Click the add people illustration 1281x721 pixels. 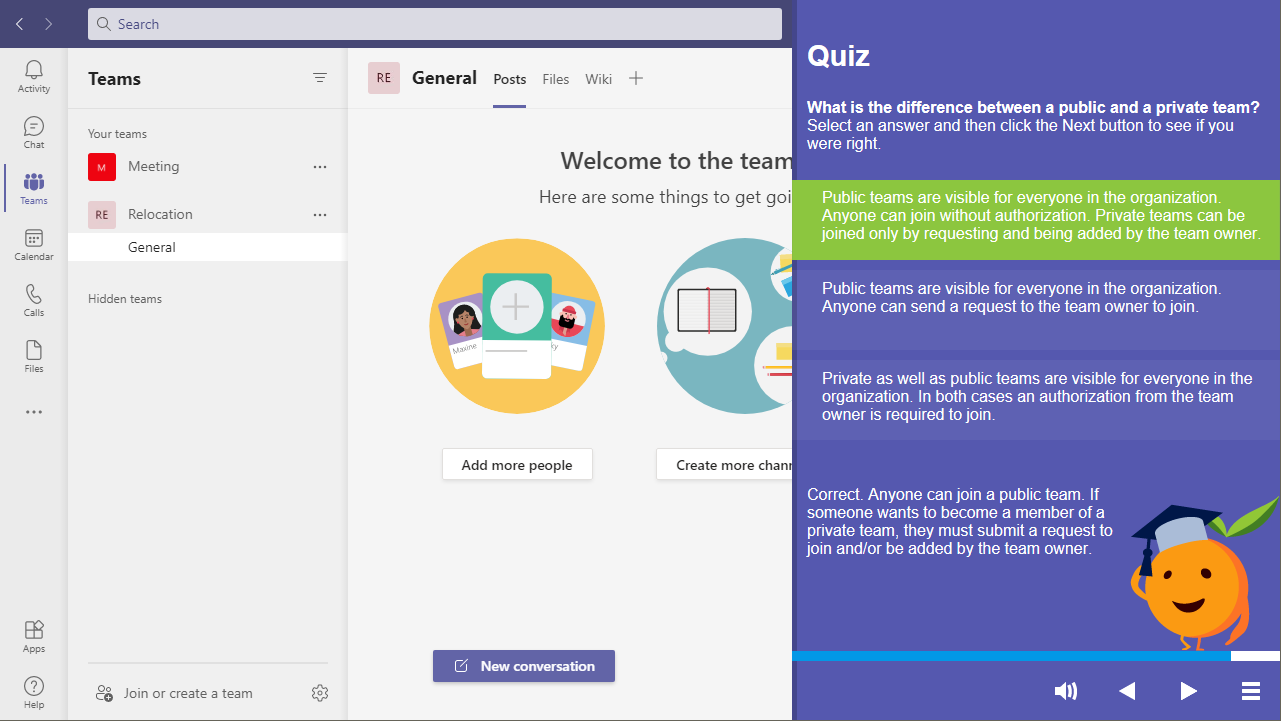[x=517, y=326]
